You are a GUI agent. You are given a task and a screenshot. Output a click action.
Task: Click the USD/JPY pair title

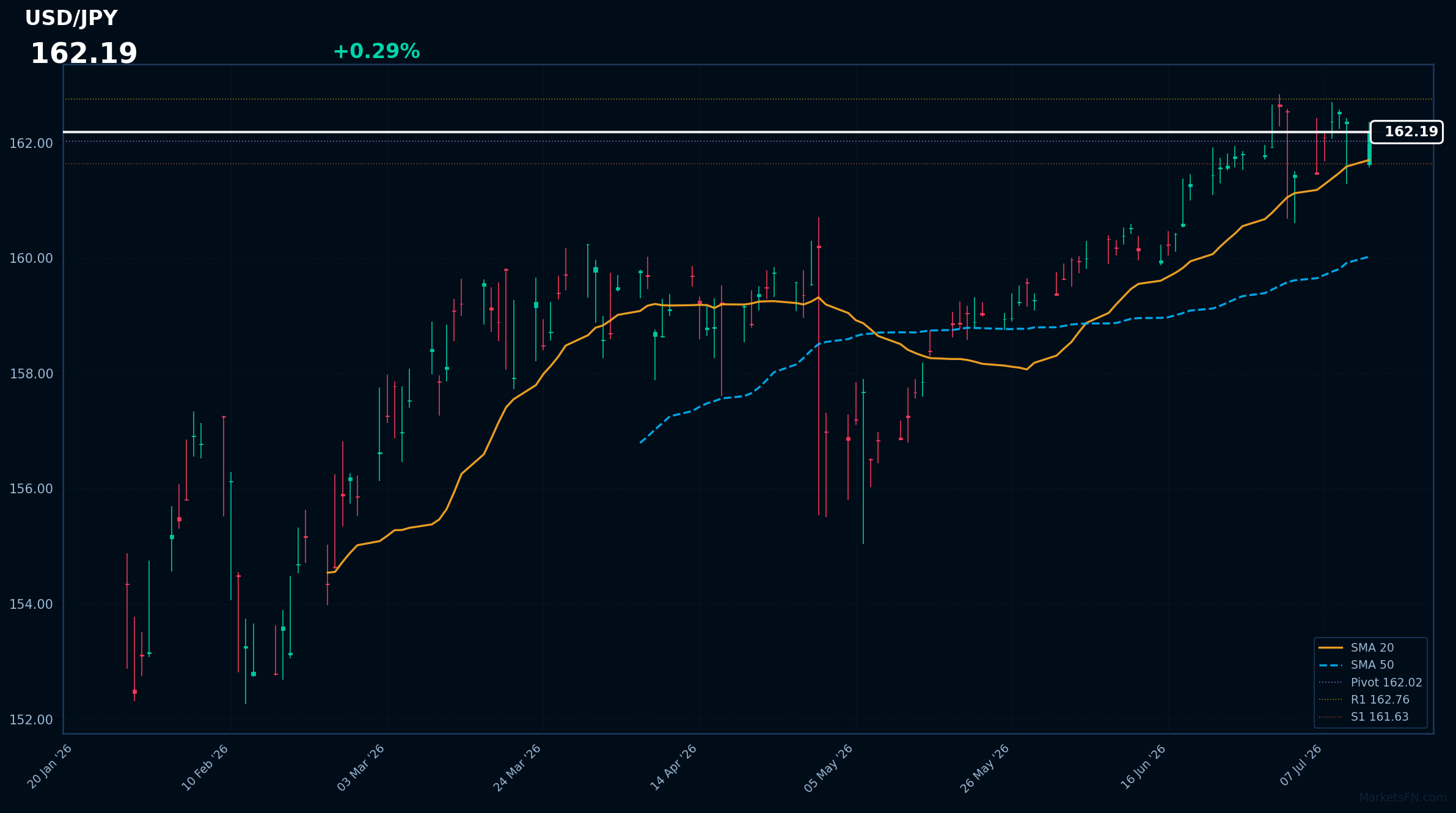[x=71, y=18]
